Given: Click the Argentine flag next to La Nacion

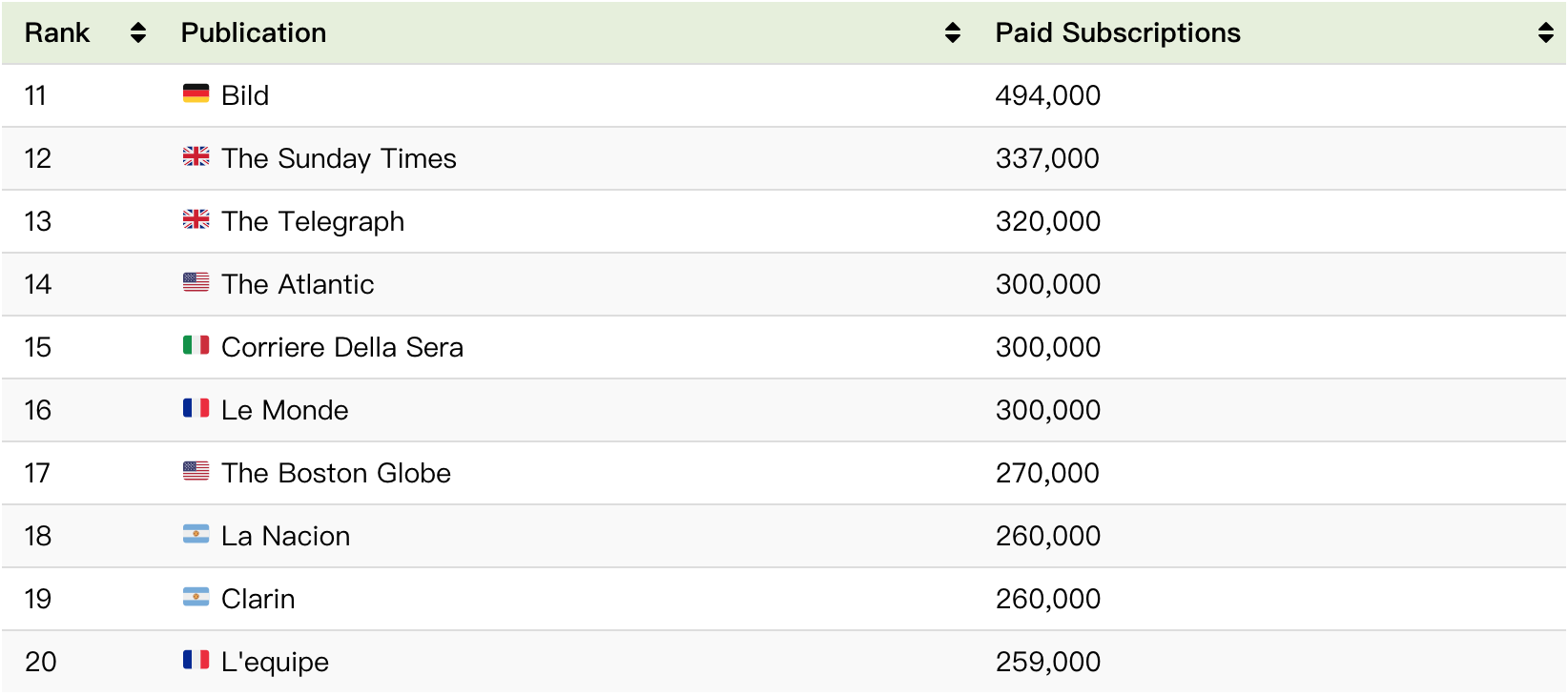Looking at the screenshot, I should pyautogui.click(x=196, y=534).
